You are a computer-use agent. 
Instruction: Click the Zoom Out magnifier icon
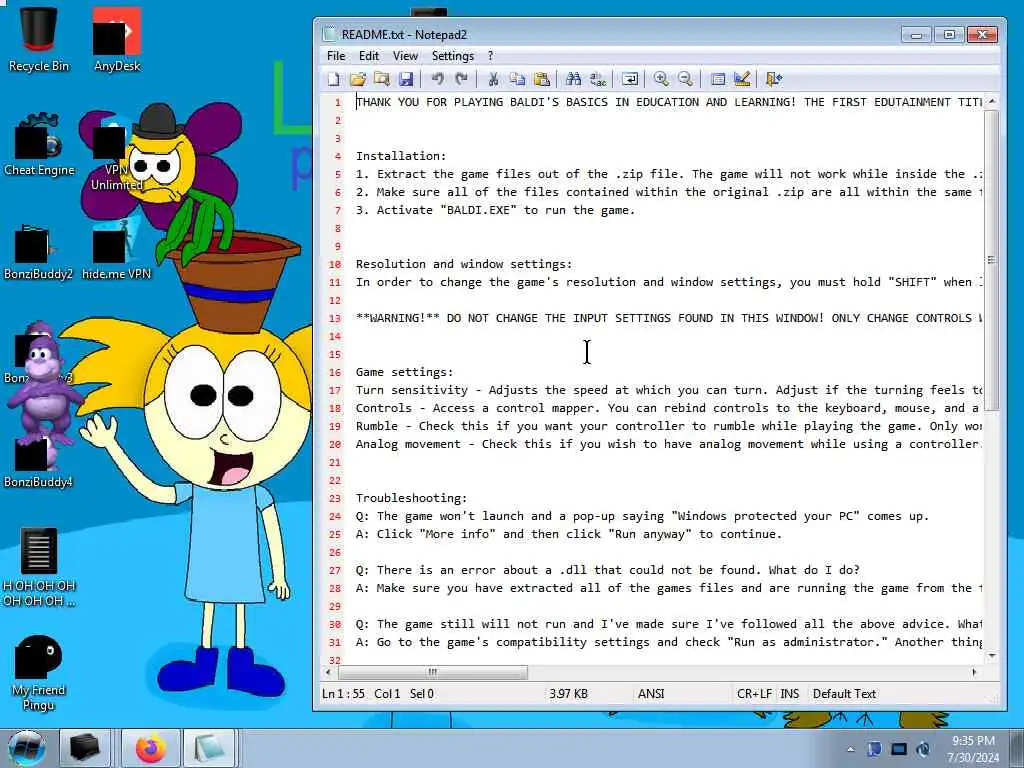(x=685, y=79)
